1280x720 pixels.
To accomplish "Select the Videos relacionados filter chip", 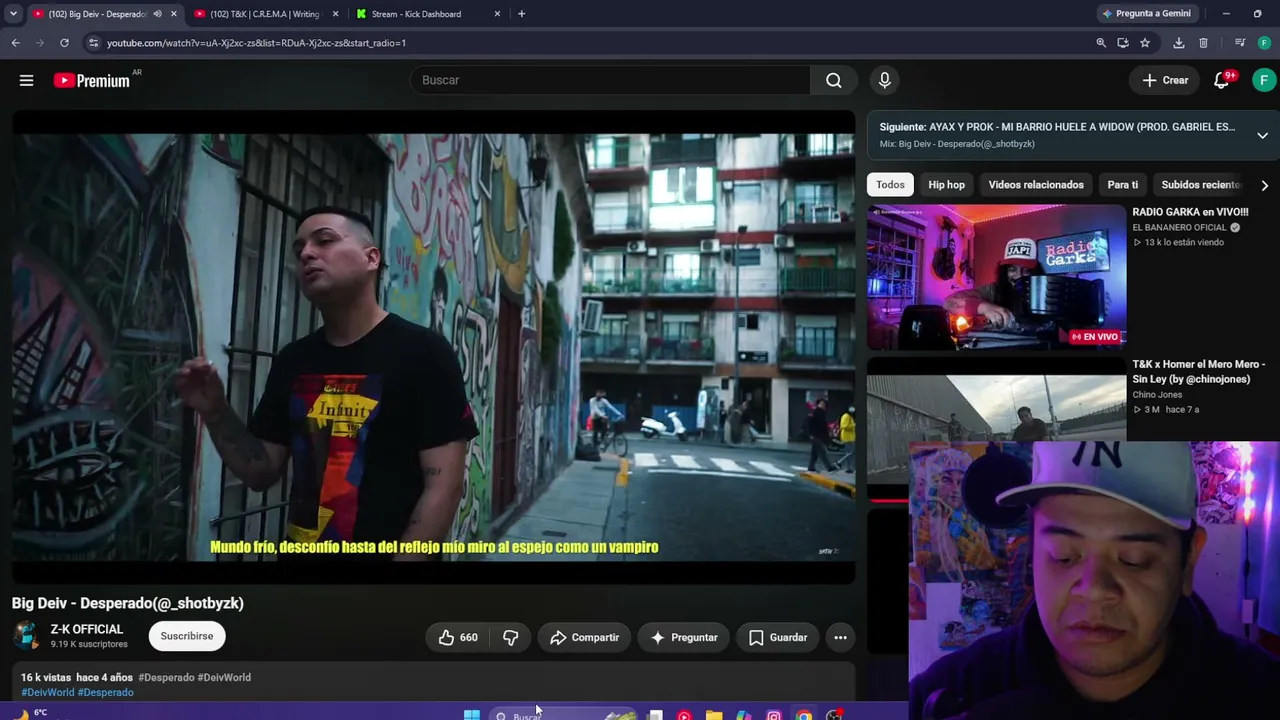I will click(x=1036, y=185).
